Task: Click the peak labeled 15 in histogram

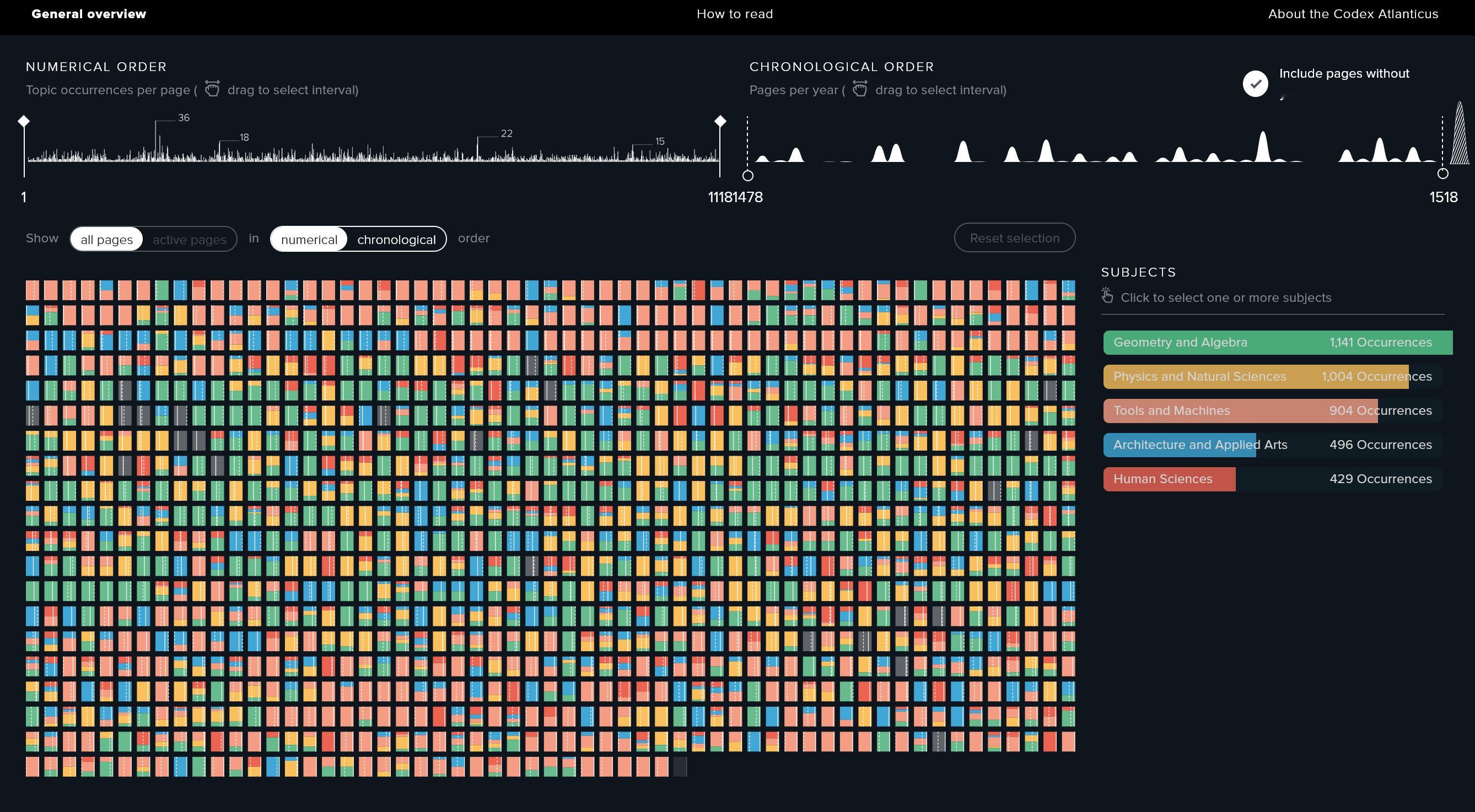Action: coord(633,153)
